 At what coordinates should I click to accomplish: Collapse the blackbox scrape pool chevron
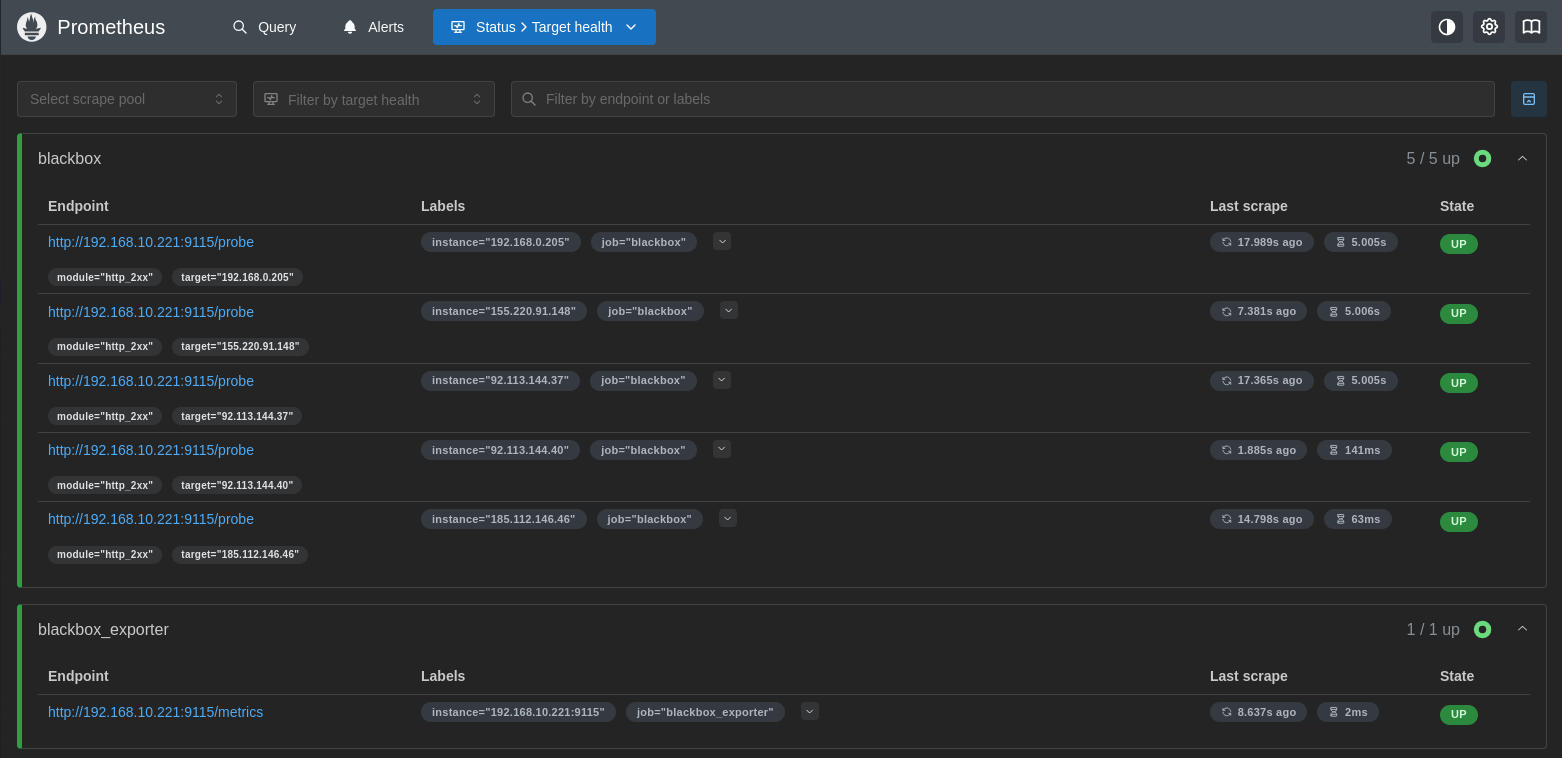click(1522, 159)
